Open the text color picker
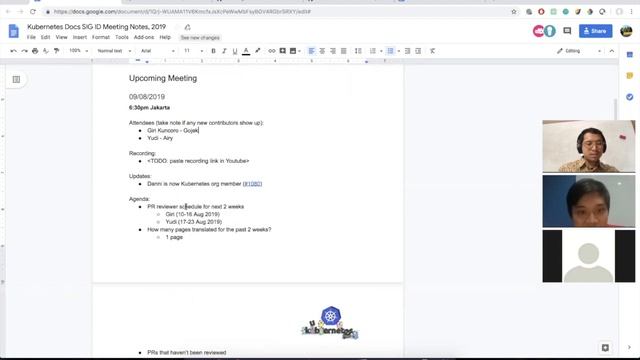The image size is (640, 360). click(x=246, y=51)
